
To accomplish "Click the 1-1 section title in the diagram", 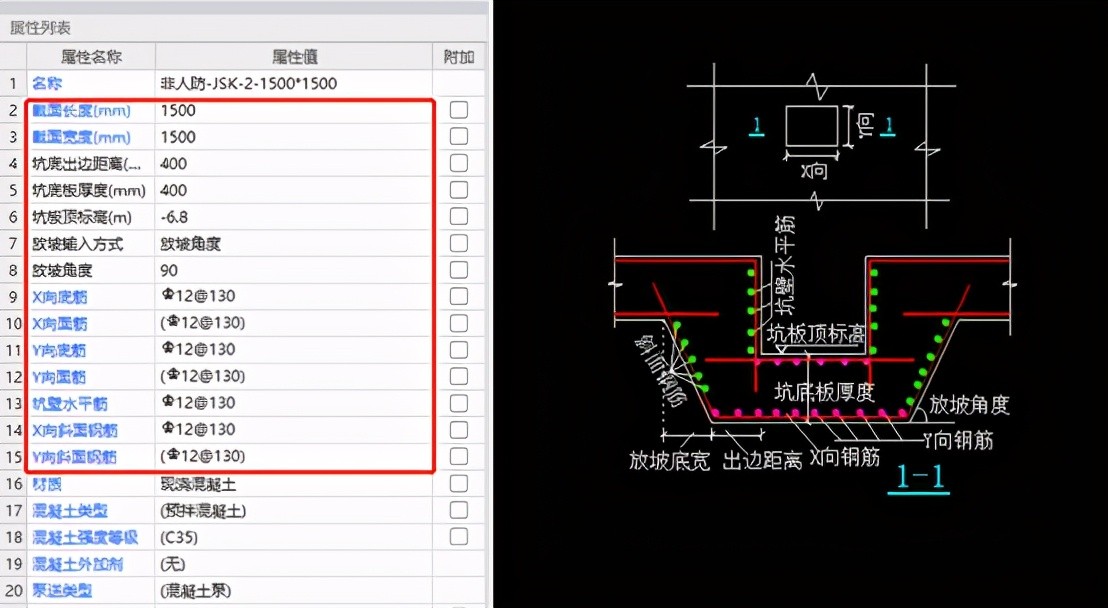I will [x=919, y=476].
